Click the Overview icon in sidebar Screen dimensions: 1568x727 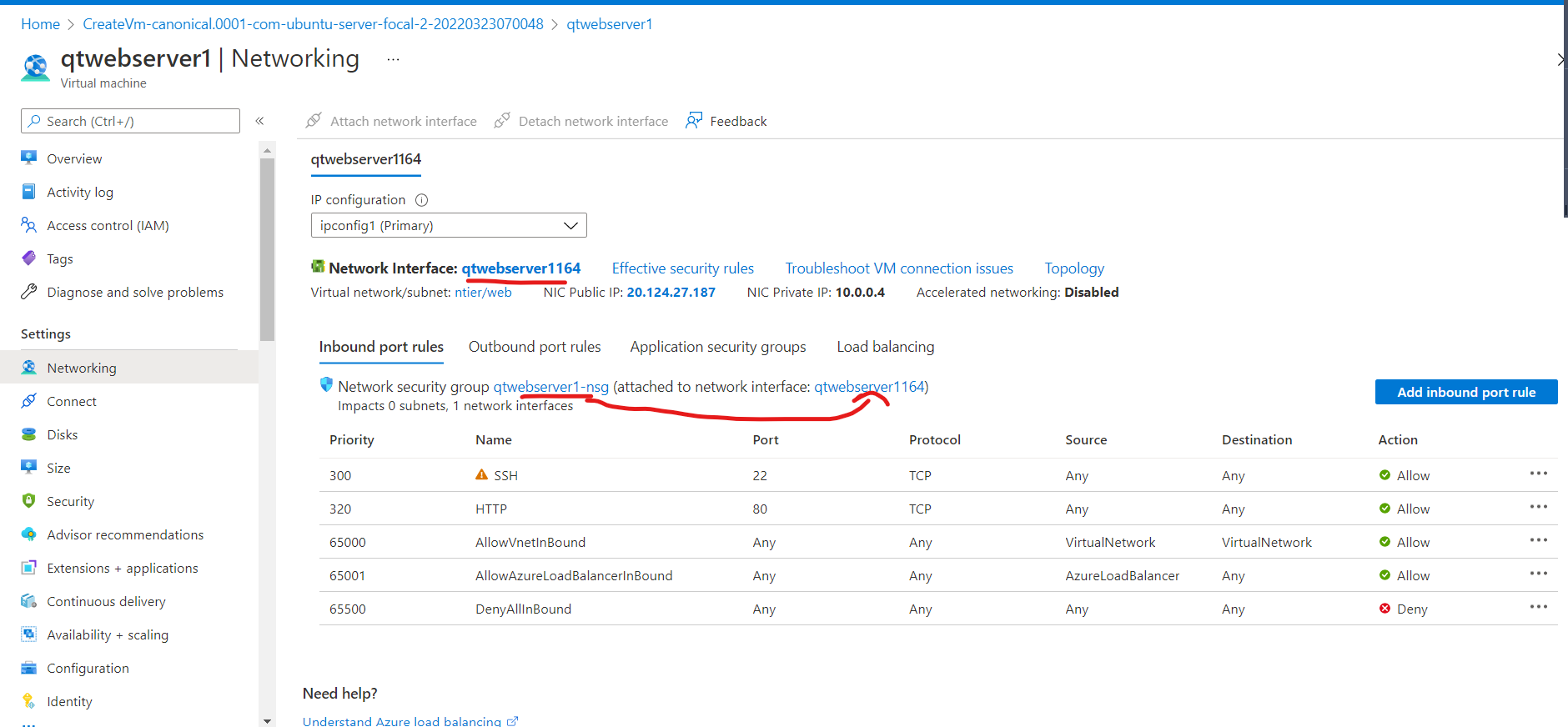29,158
